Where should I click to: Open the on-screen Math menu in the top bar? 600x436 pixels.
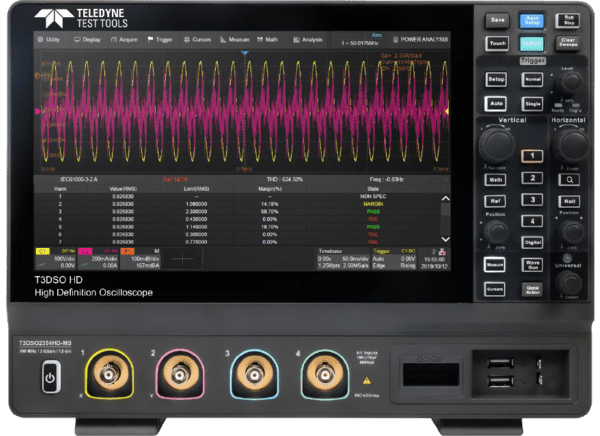[x=267, y=39]
